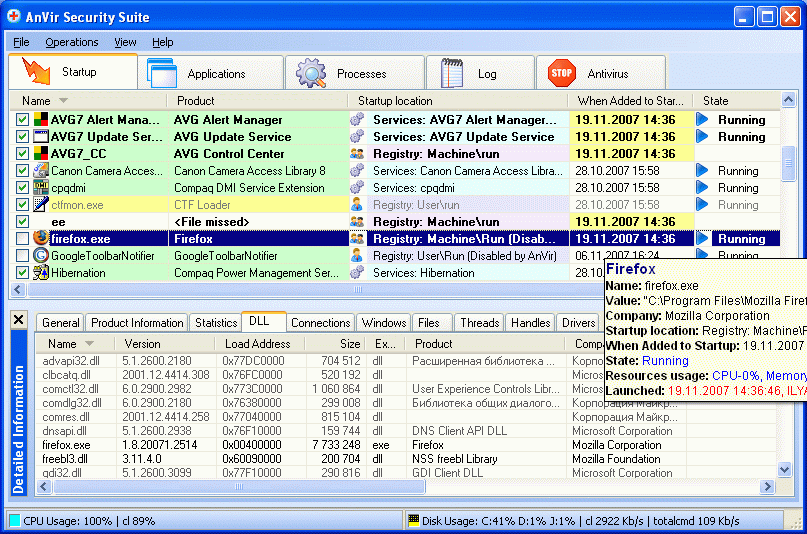The width and height of the screenshot is (807, 534).
Task: Click the AVG7_CC colored square icon
Action: point(41,154)
